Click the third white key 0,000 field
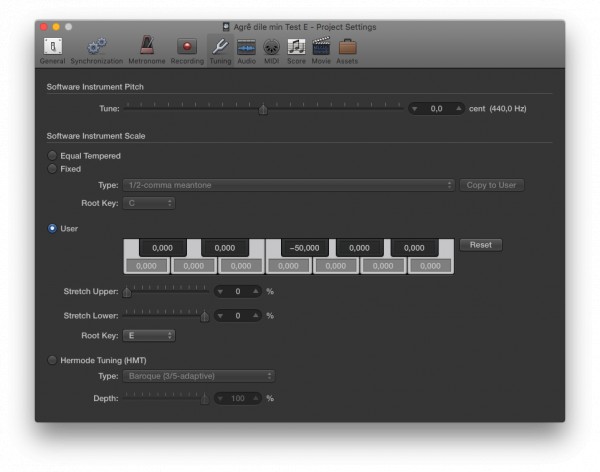 [x=241, y=266]
